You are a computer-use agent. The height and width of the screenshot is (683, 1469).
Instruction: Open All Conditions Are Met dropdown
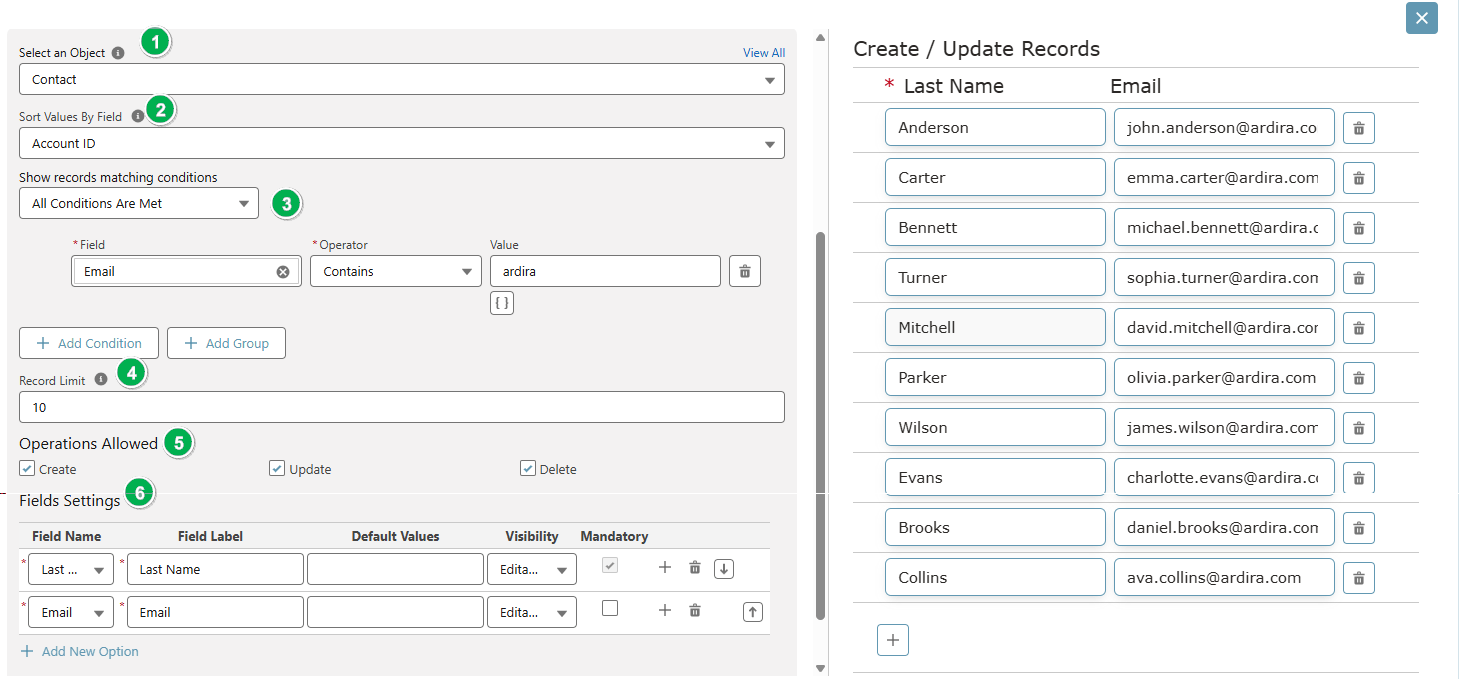point(139,203)
